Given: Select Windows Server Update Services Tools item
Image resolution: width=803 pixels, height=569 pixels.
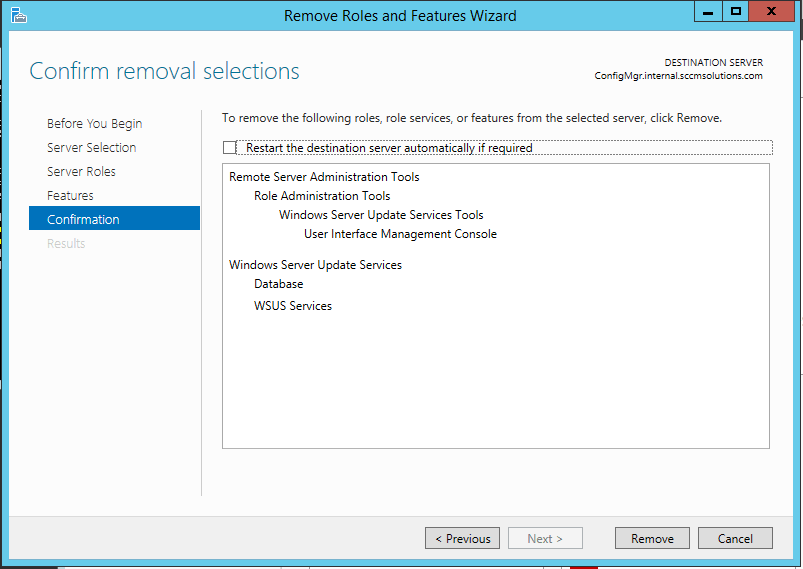Looking at the screenshot, I should (x=381, y=215).
